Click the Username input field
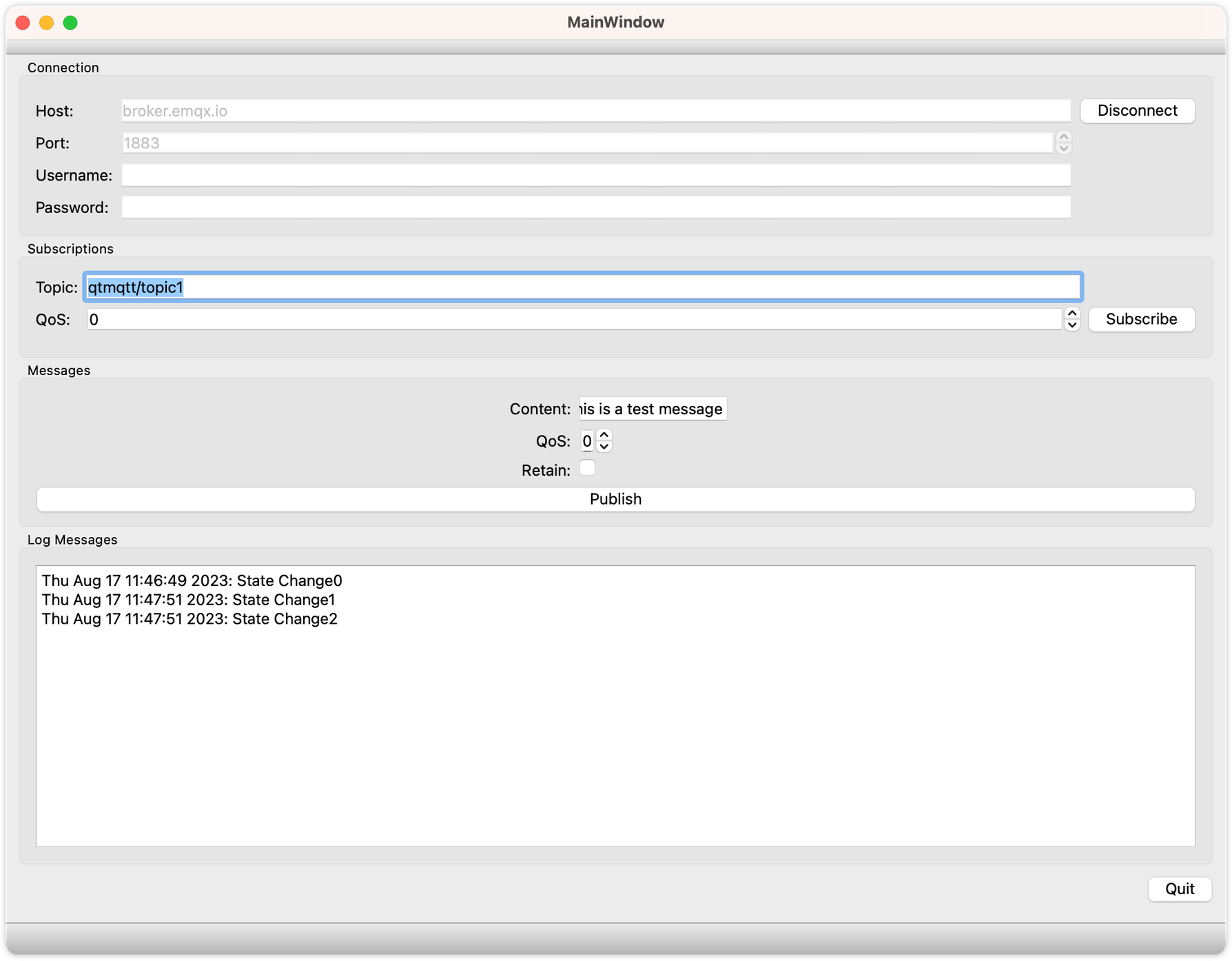The height and width of the screenshot is (961, 1232). (595, 175)
